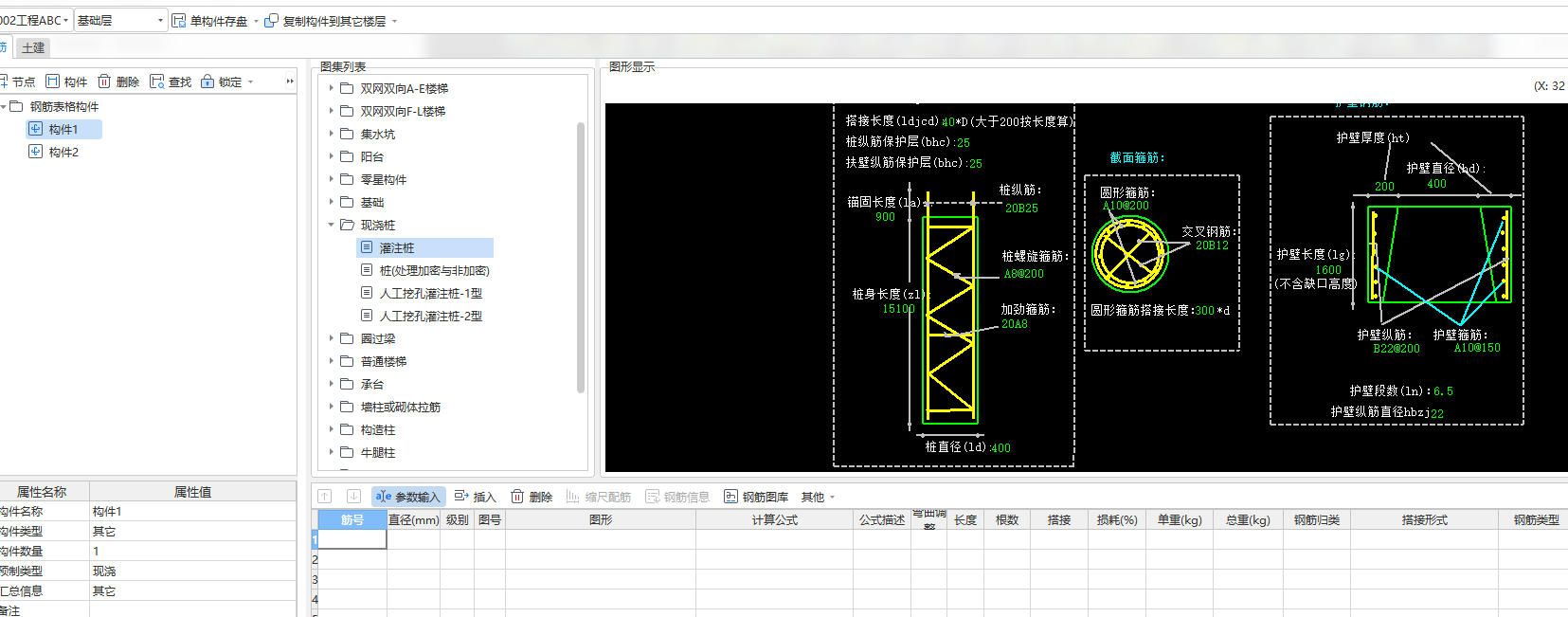Click the 桩身长度 value 15100 in drawing
Image resolution: width=1568 pixels, height=617 pixels.
[x=898, y=309]
